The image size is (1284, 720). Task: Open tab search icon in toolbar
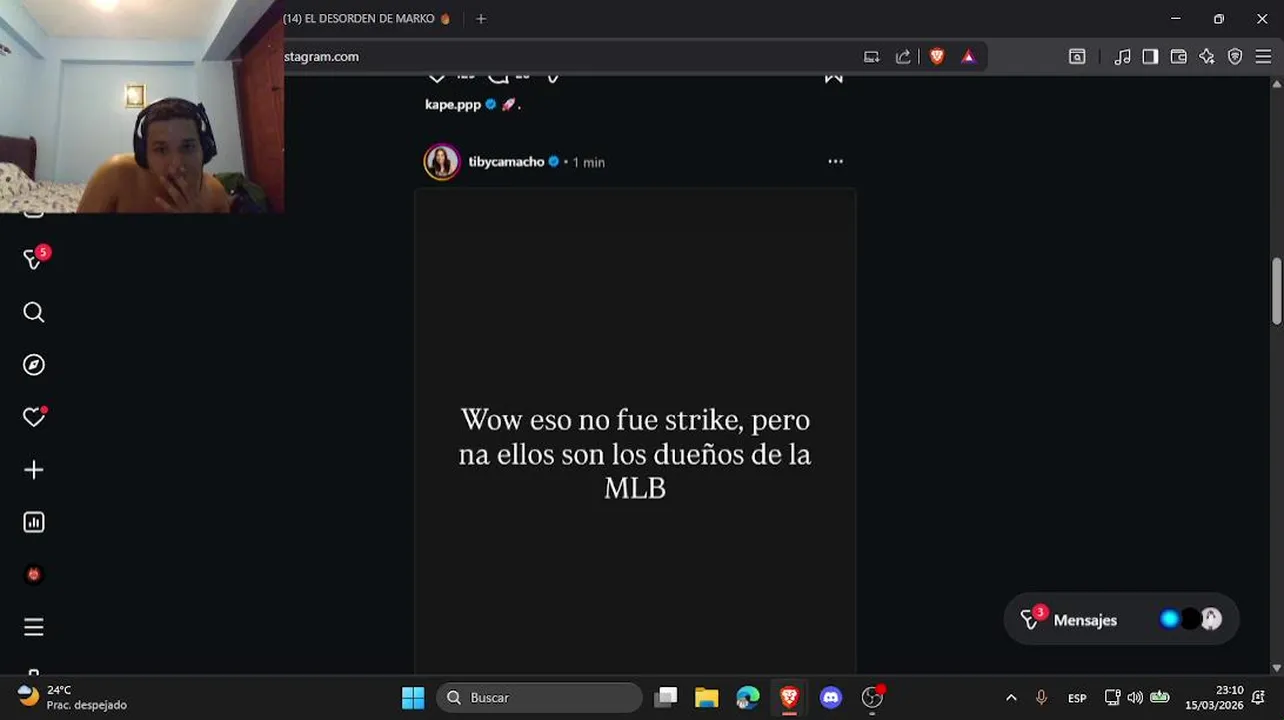(1077, 57)
